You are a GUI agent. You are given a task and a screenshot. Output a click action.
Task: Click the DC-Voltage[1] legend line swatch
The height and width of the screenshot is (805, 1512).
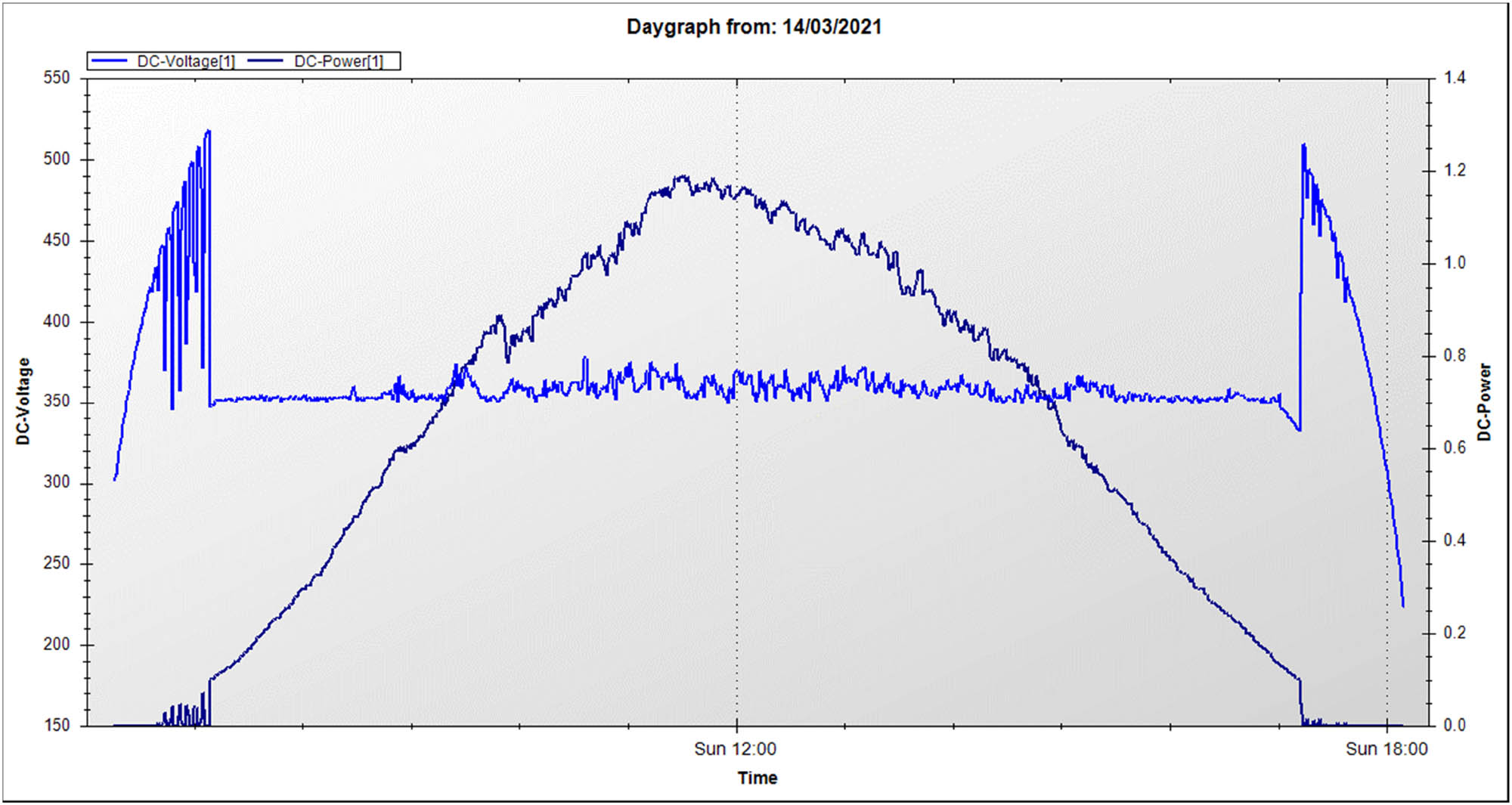pyautogui.click(x=109, y=61)
